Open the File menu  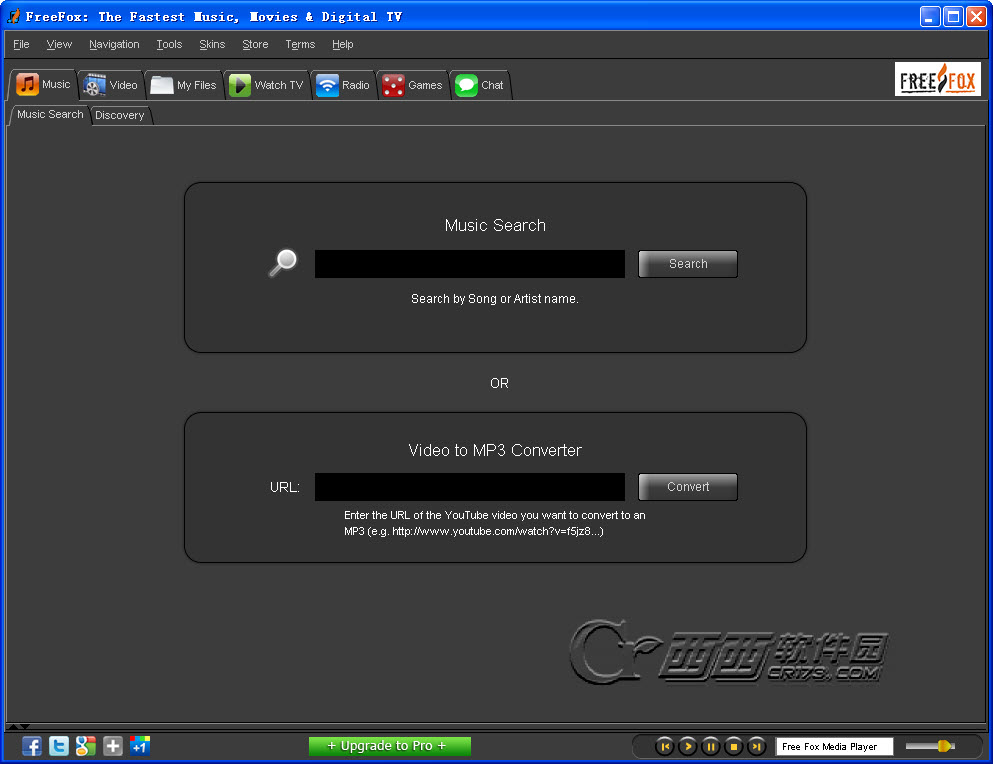tap(21, 44)
